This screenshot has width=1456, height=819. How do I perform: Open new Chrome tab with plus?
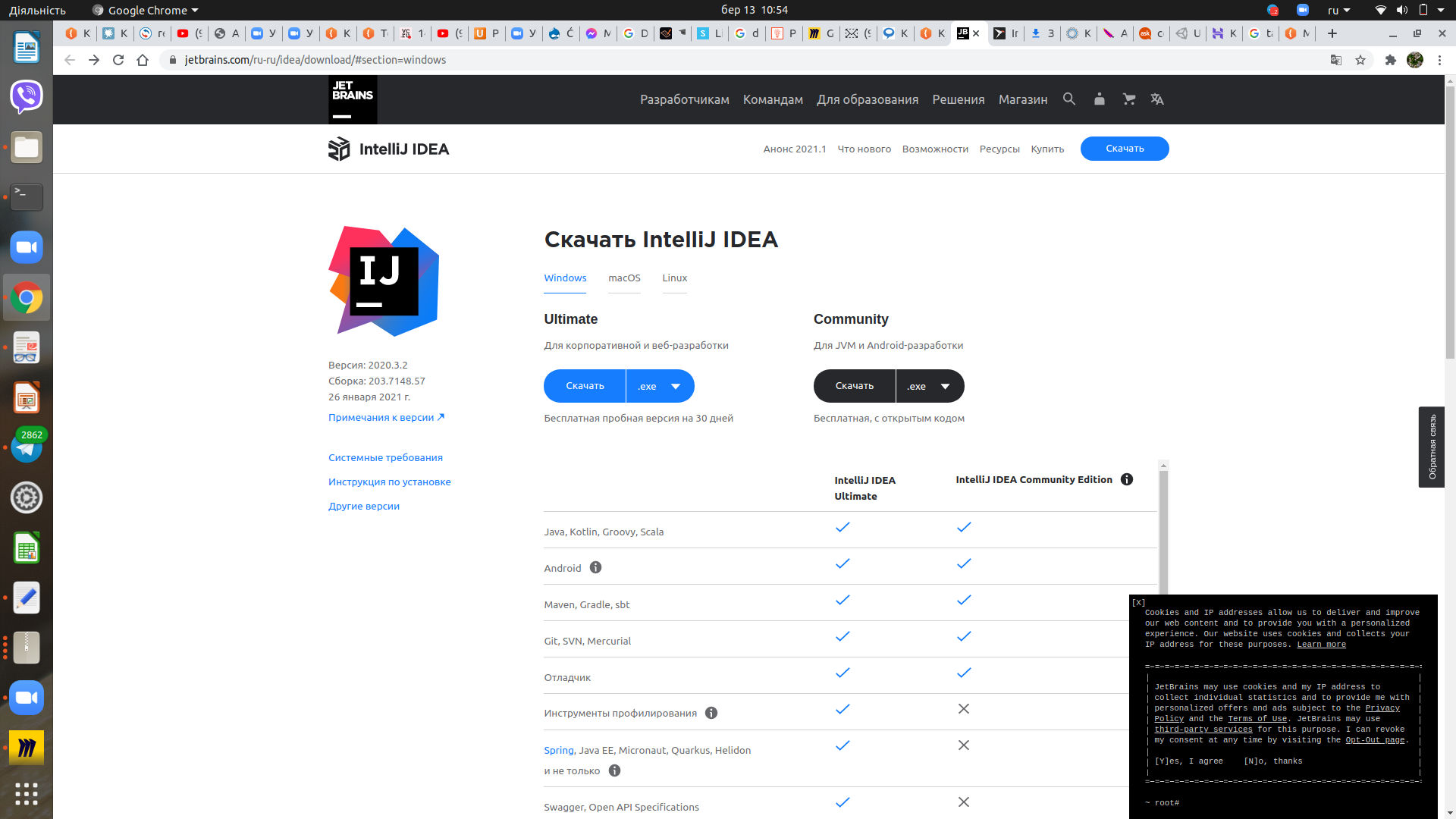click(1332, 33)
